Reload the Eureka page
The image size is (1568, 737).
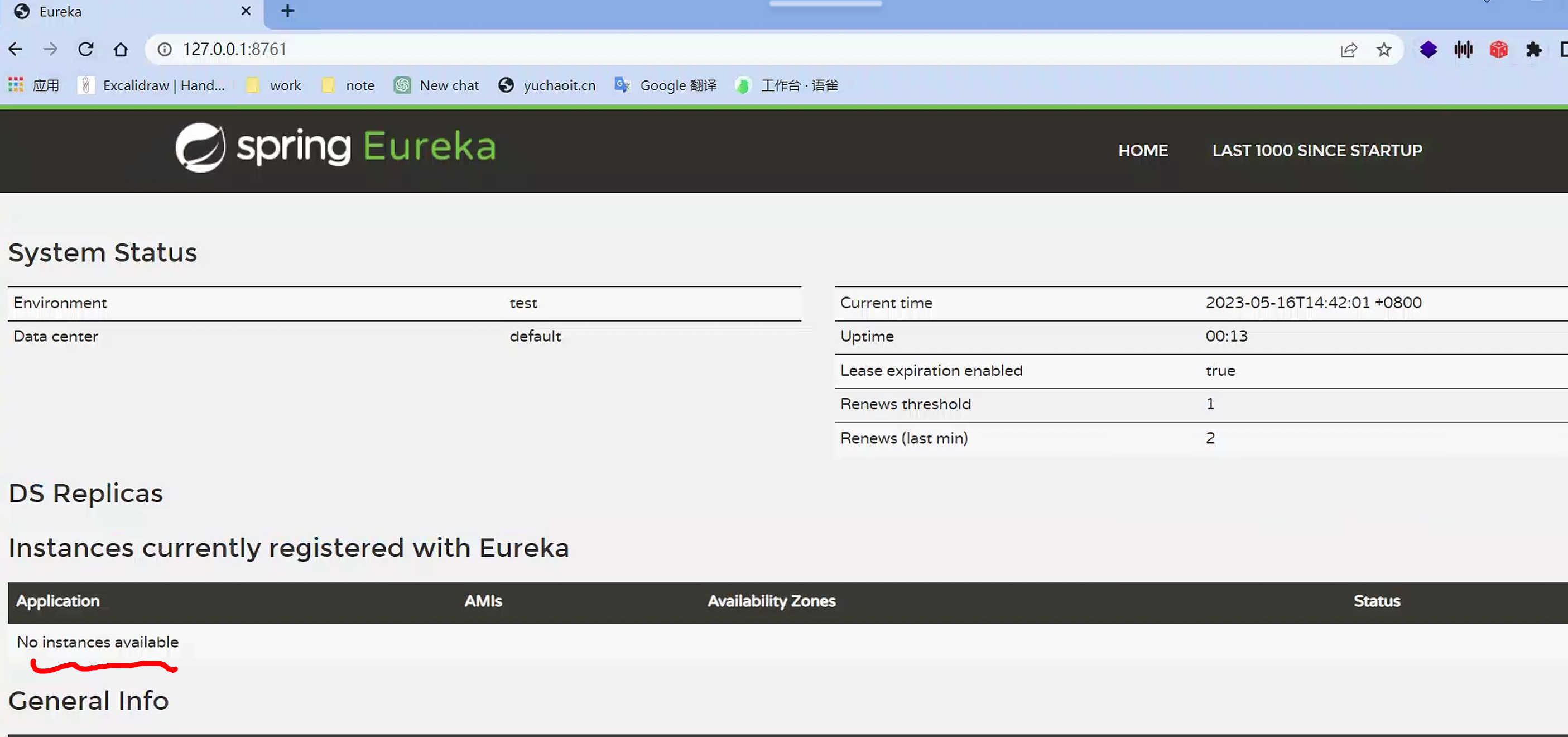[x=86, y=49]
